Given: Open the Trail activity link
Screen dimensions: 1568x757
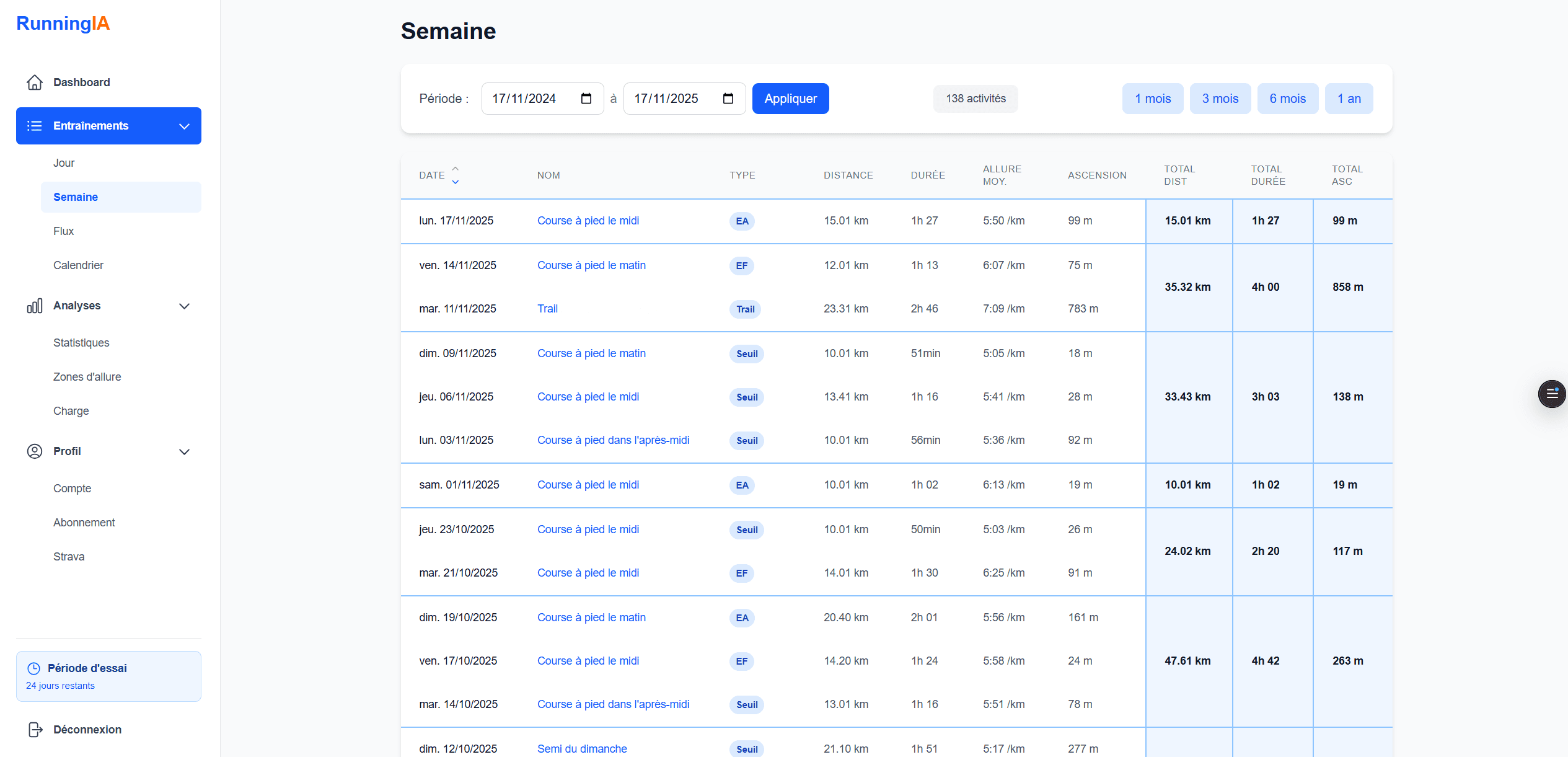Looking at the screenshot, I should [547, 309].
